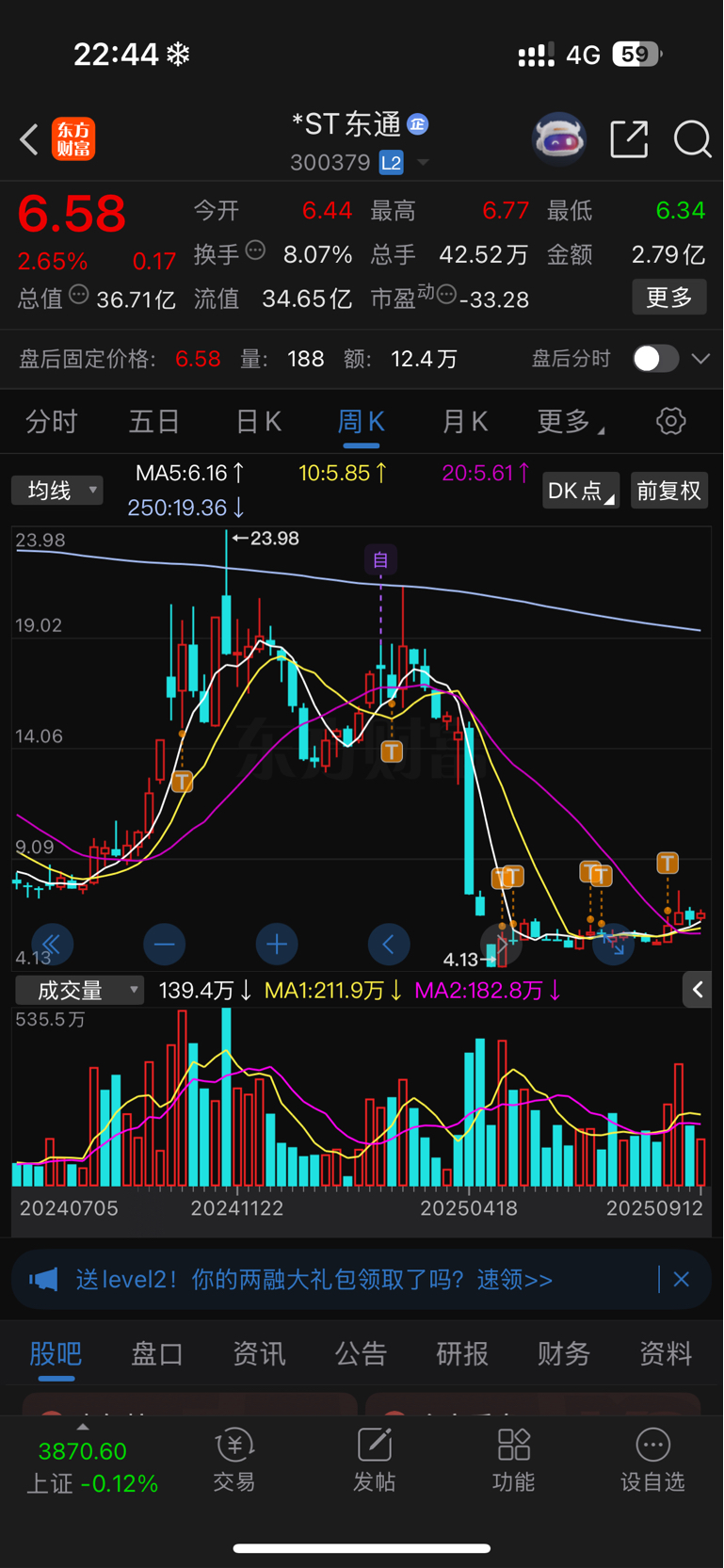Switch to 分时 tab

click(x=52, y=422)
